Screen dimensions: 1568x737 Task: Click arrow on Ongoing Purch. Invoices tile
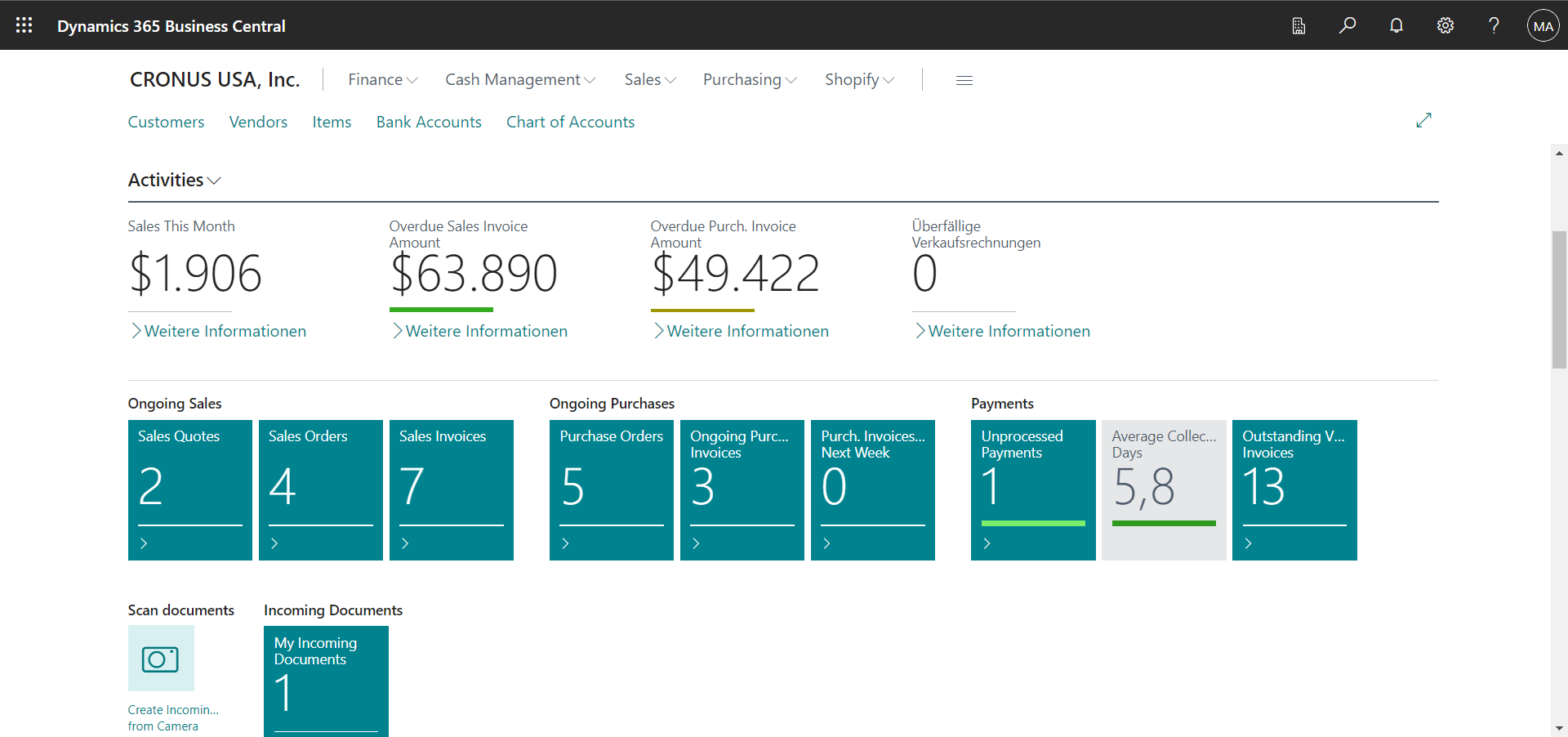[696, 543]
